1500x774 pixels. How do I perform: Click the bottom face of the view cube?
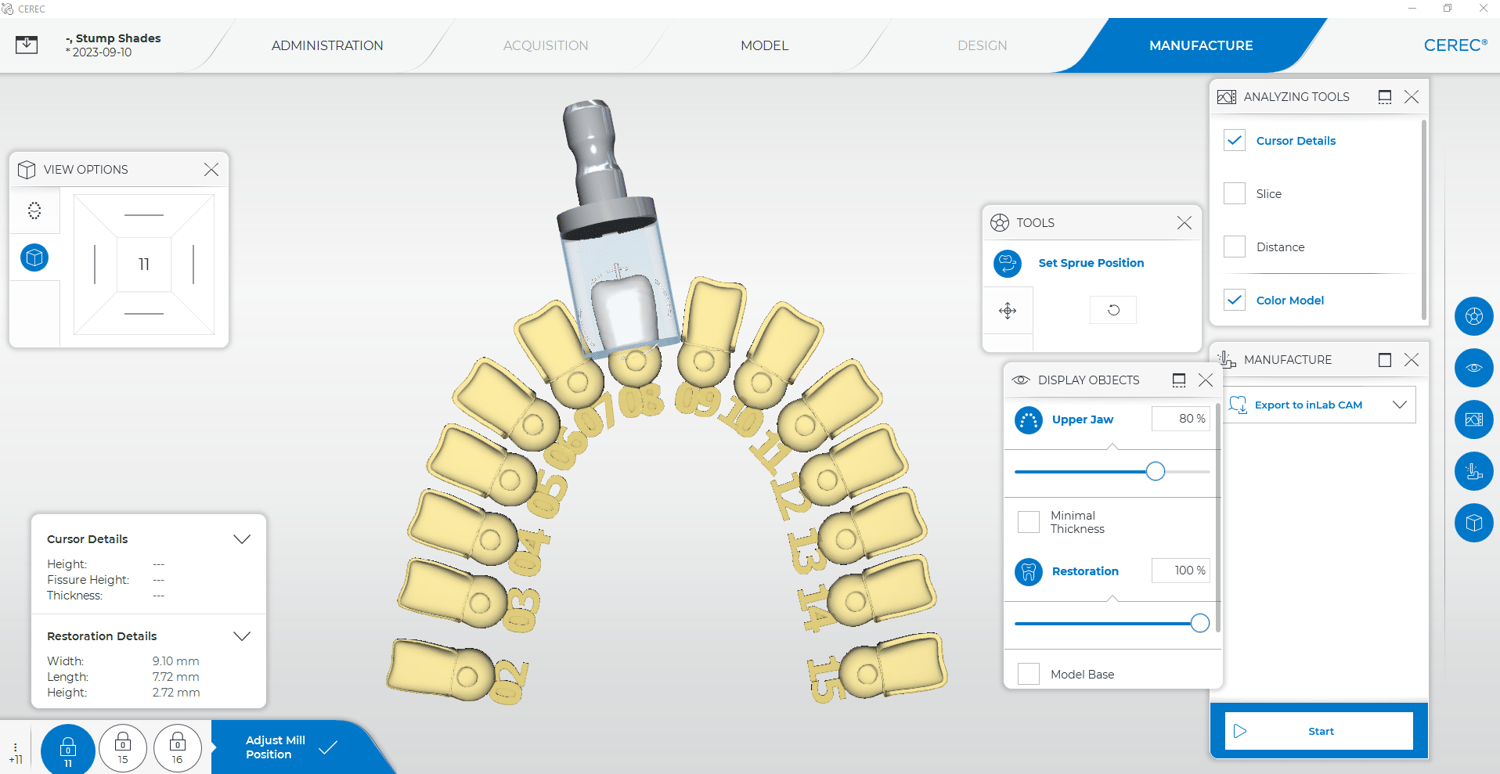tap(144, 313)
